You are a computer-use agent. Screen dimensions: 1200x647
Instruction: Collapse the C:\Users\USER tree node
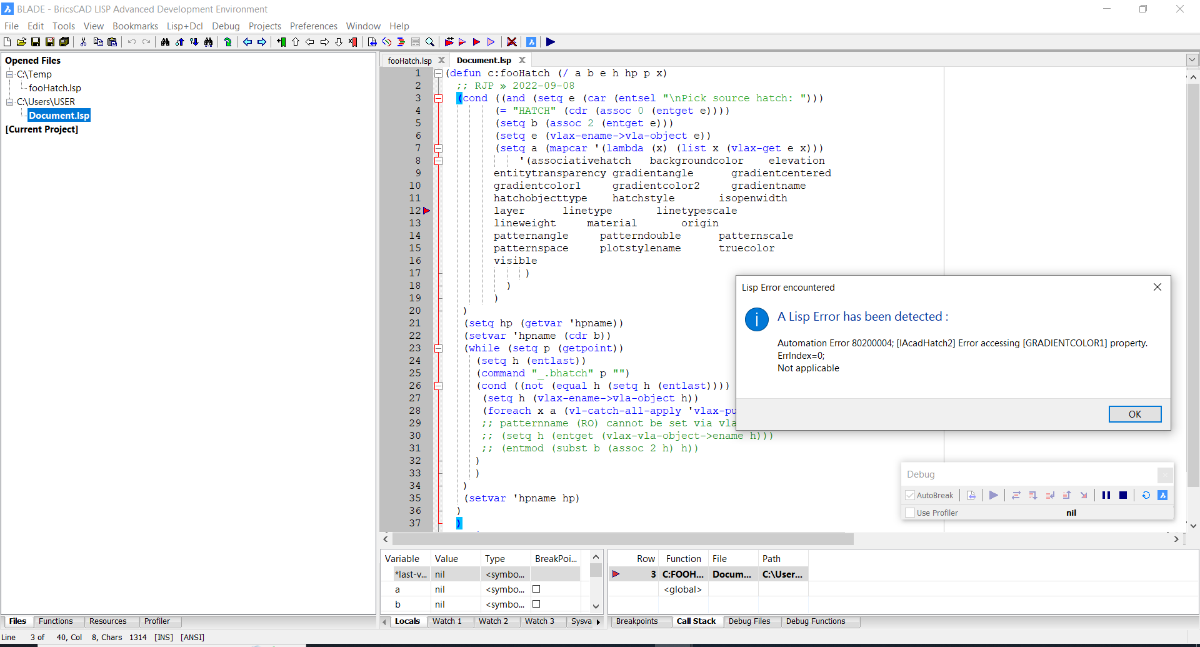point(10,101)
